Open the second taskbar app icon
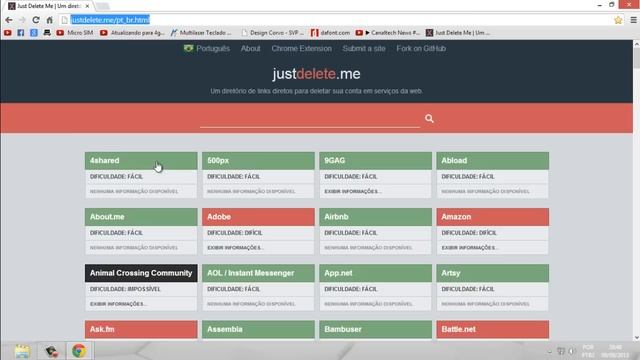 coord(51,351)
